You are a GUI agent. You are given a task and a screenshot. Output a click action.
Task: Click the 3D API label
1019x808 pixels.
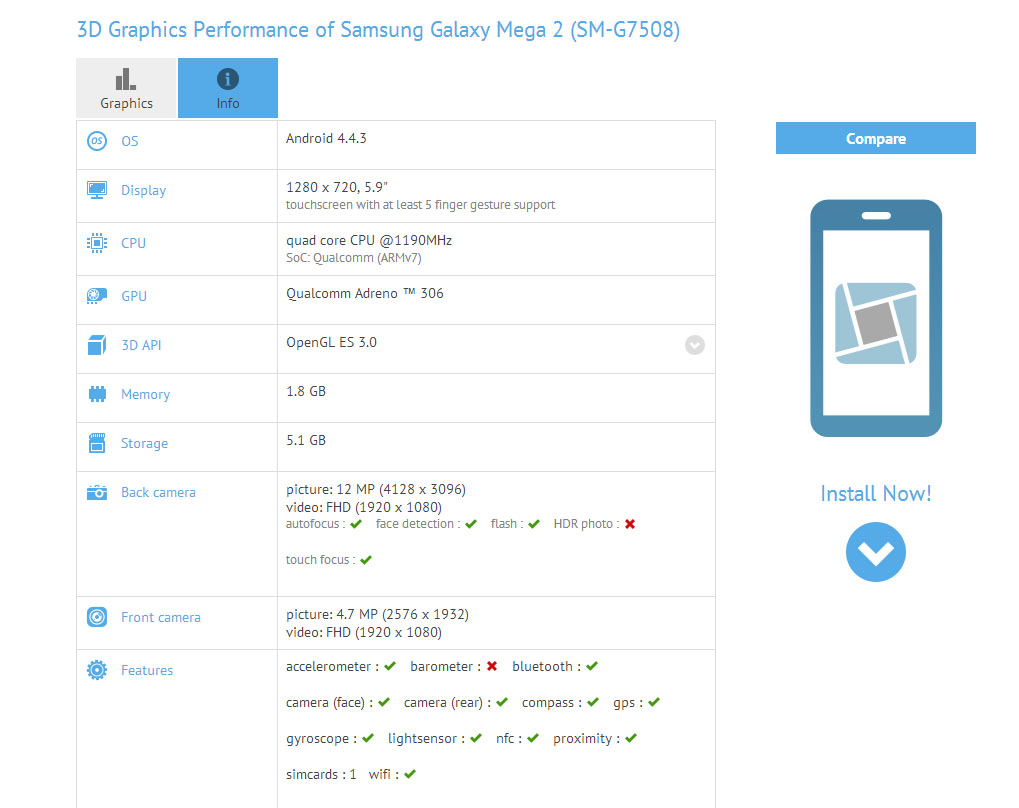pyautogui.click(x=141, y=345)
